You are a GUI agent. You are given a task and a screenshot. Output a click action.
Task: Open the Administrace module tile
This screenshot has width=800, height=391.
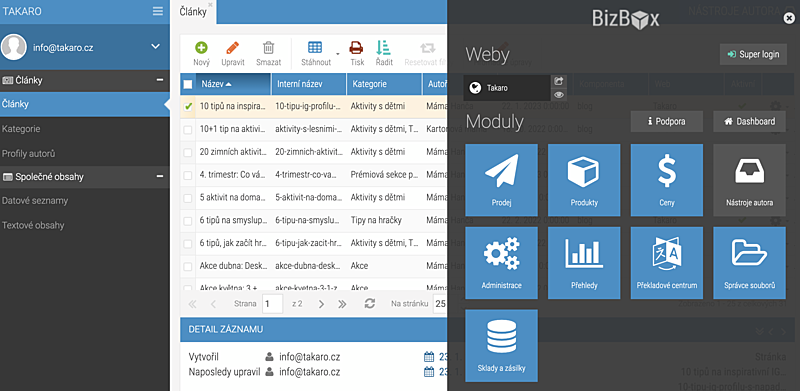(x=502, y=263)
